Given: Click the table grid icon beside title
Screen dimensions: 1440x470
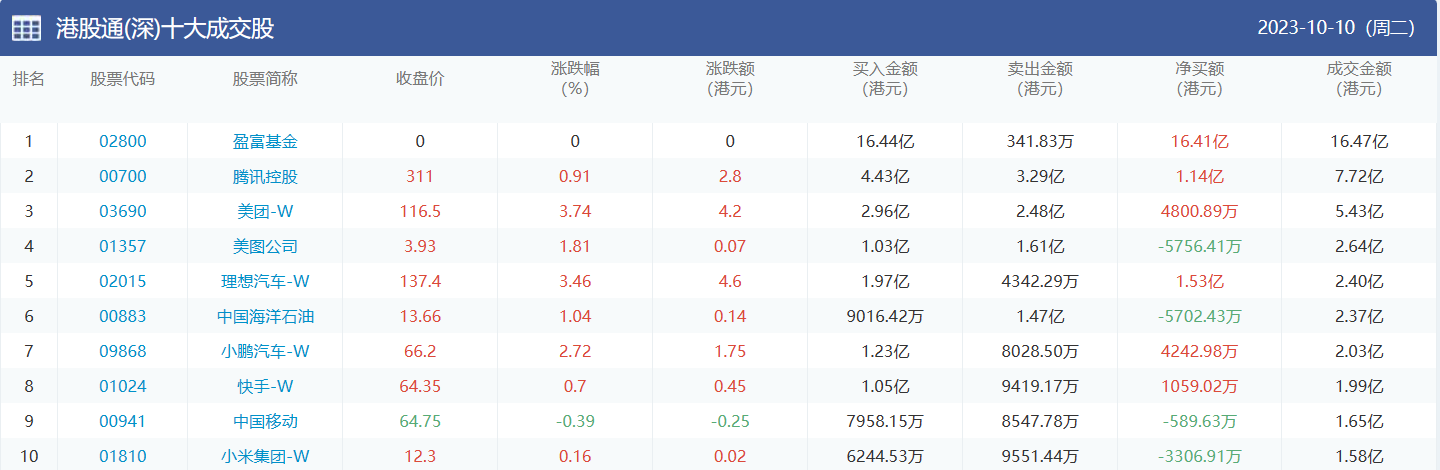Looking at the screenshot, I should pyautogui.click(x=26, y=28).
